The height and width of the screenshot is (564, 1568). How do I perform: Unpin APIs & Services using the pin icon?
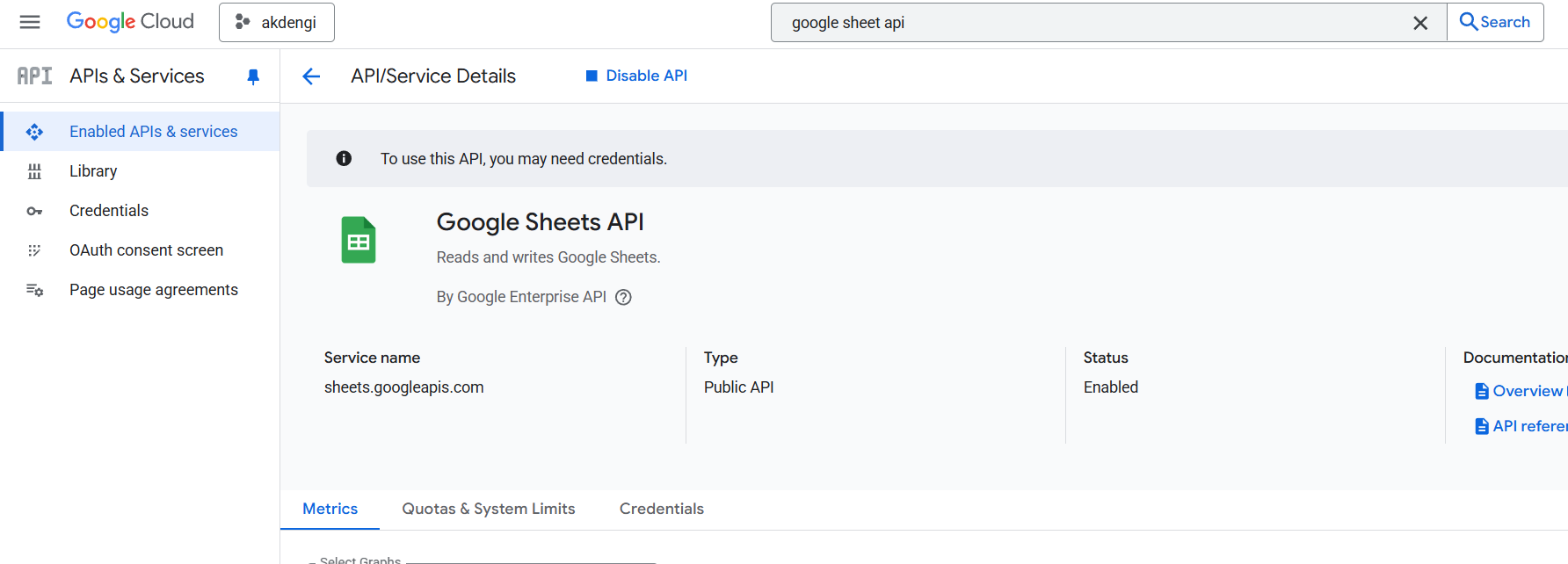point(253,76)
